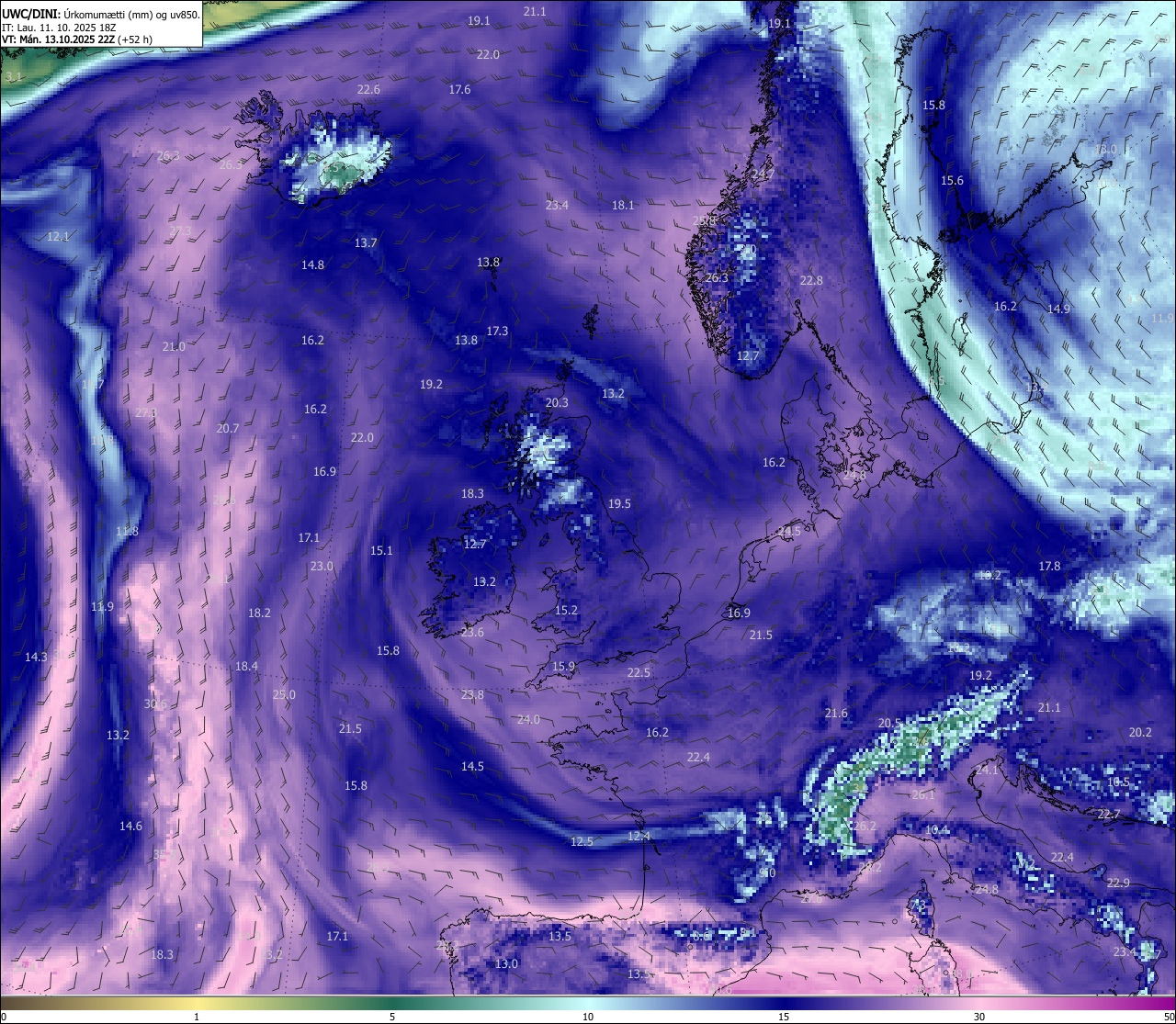Click the '0' label on the color scale
The width and height of the screenshot is (1176, 1024).
click(x=3, y=1017)
